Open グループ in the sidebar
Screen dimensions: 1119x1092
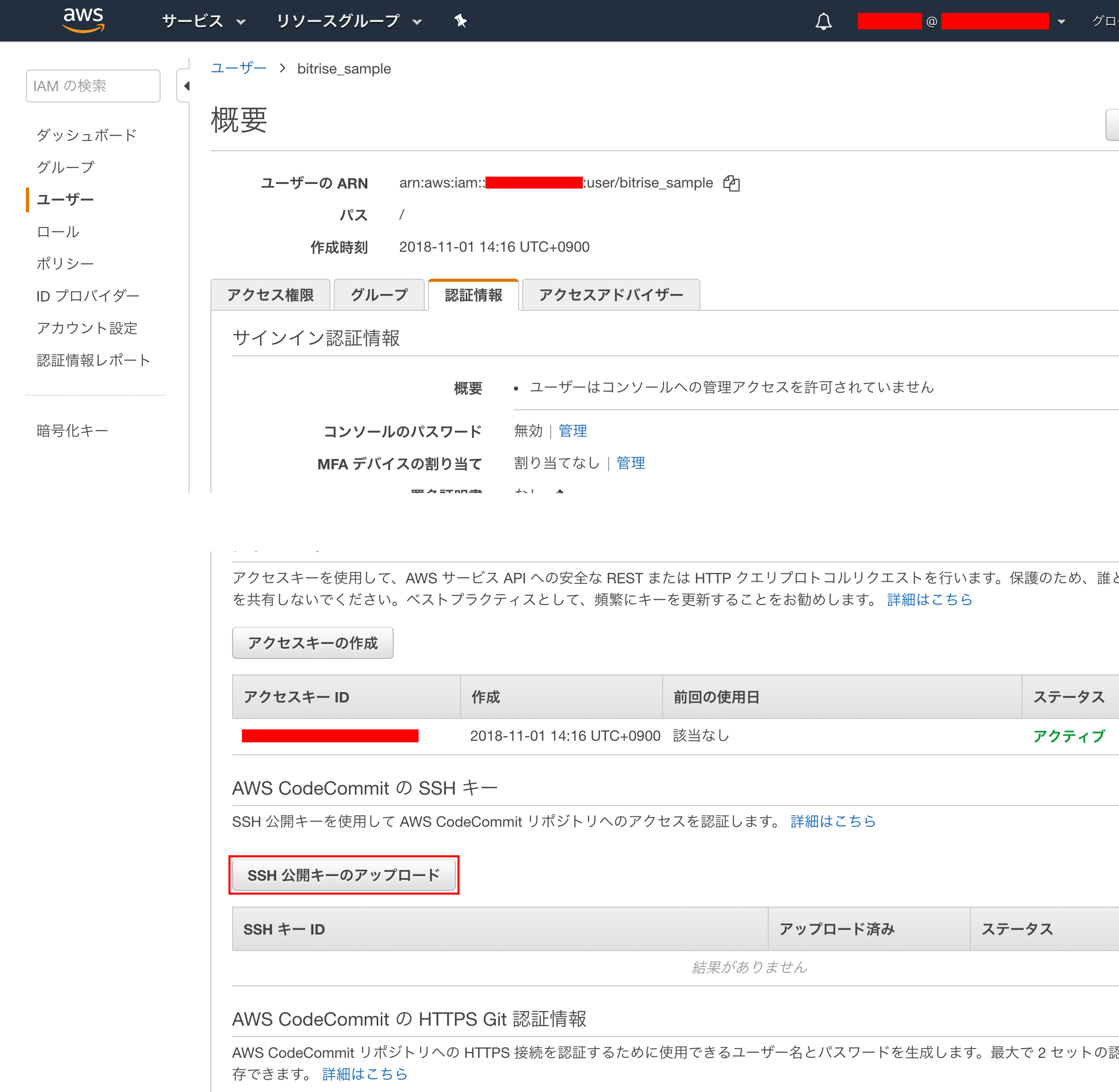(x=65, y=167)
